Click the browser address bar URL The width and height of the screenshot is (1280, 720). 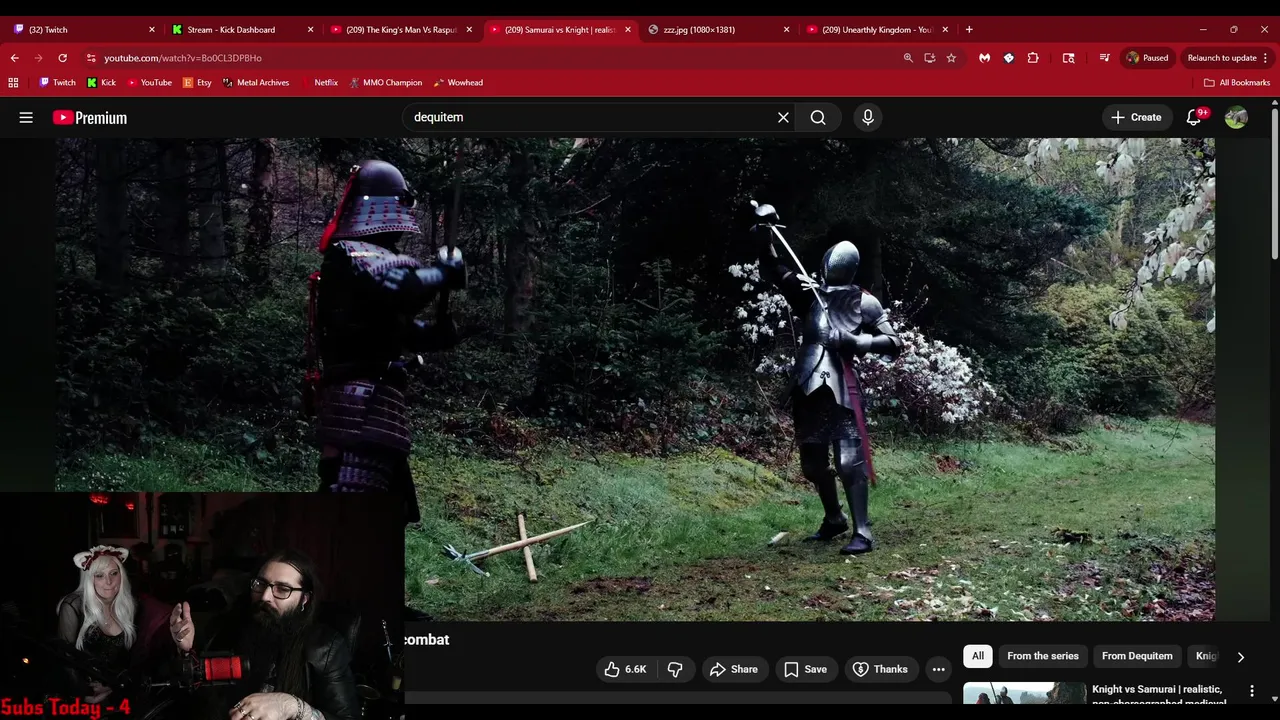click(183, 58)
